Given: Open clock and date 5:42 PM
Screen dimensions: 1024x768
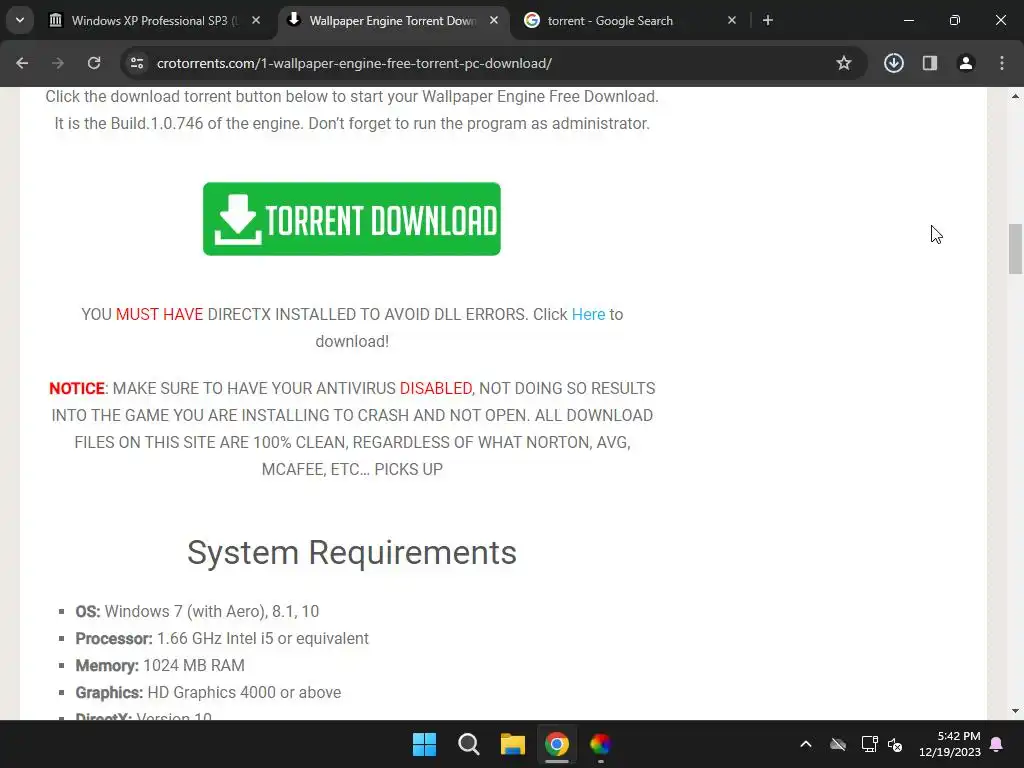Looking at the screenshot, I should 950,744.
